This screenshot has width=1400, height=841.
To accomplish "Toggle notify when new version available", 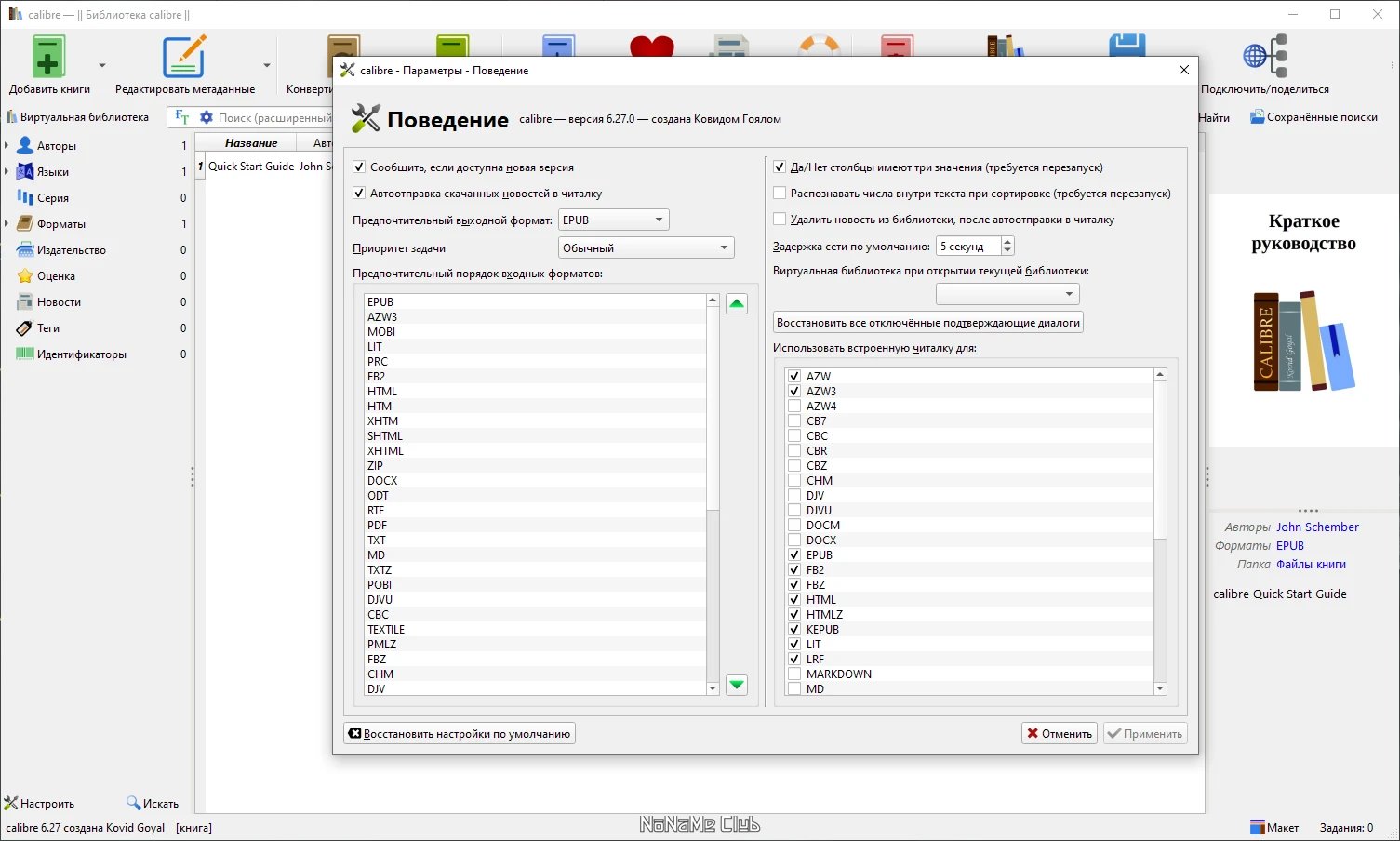I will pos(359,167).
